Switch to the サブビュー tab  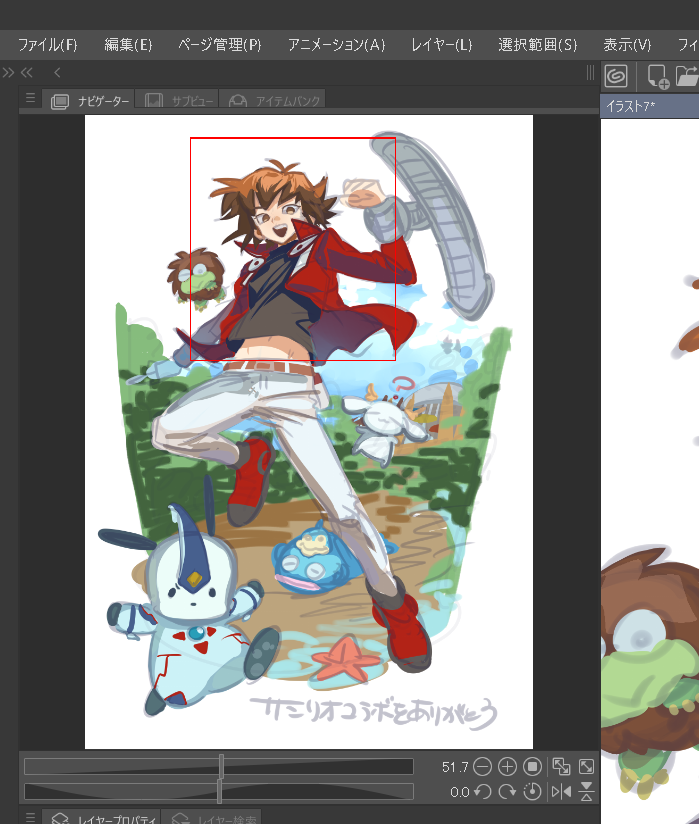click(179, 100)
